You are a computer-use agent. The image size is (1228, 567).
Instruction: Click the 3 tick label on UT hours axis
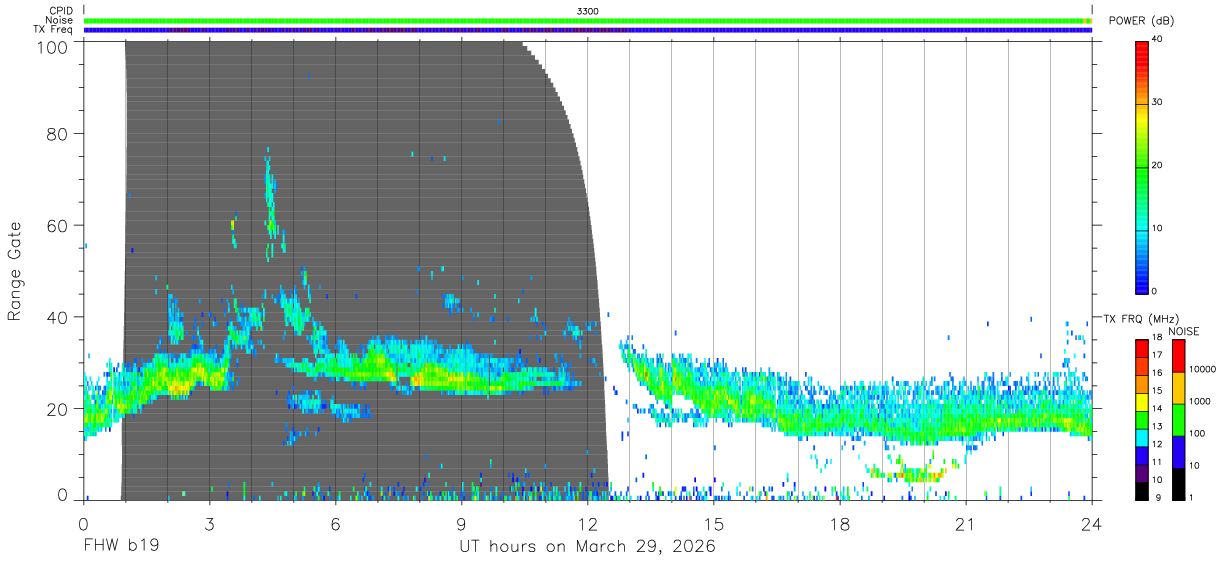(210, 524)
